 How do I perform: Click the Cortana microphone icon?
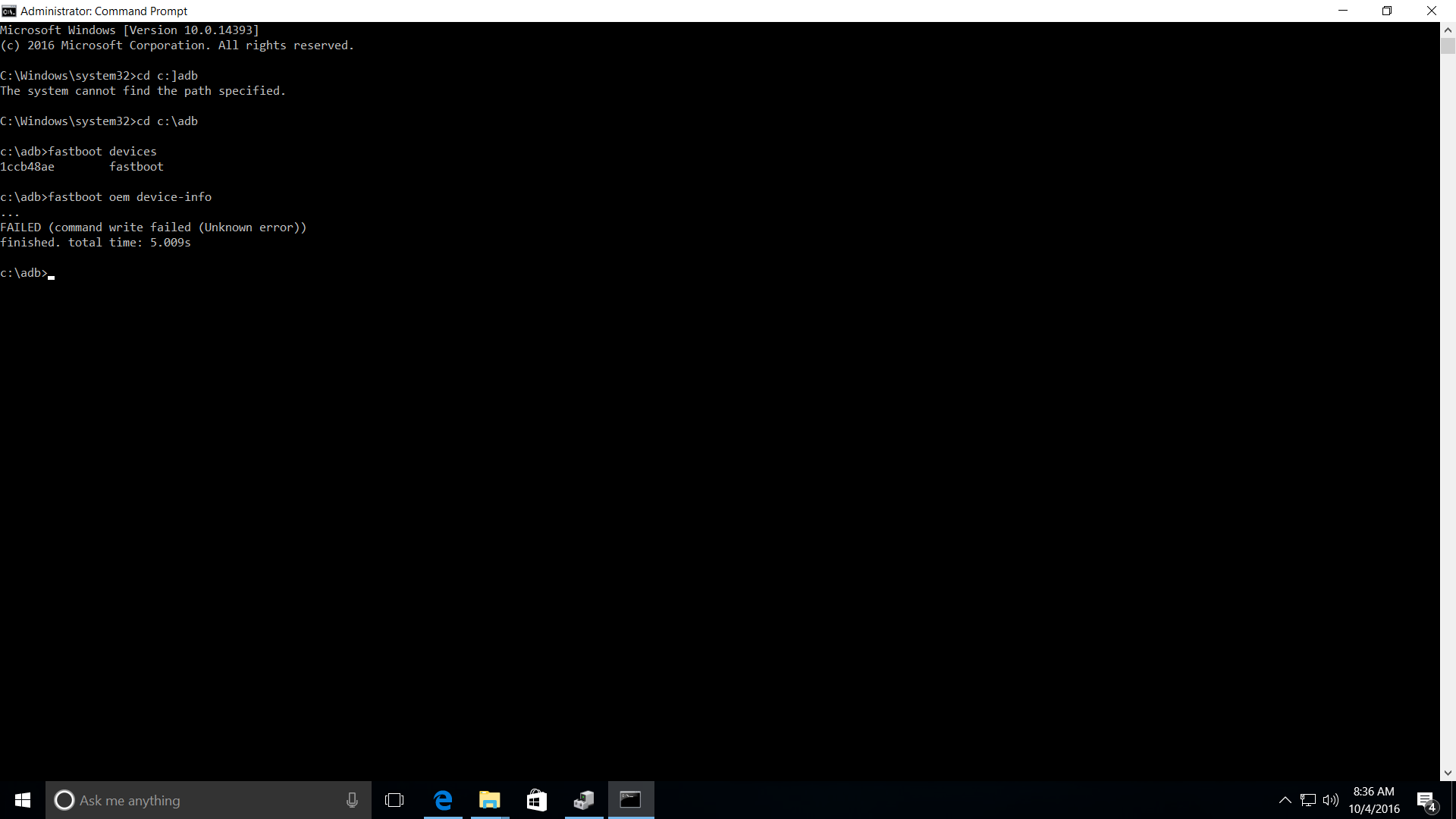352,800
